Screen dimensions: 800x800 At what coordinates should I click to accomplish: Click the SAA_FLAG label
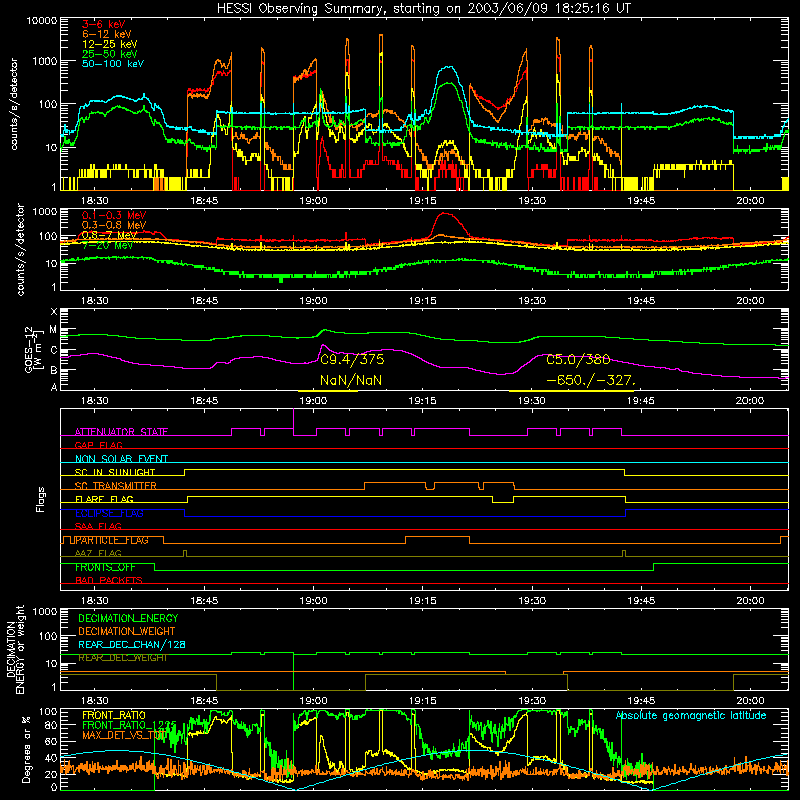[98, 526]
